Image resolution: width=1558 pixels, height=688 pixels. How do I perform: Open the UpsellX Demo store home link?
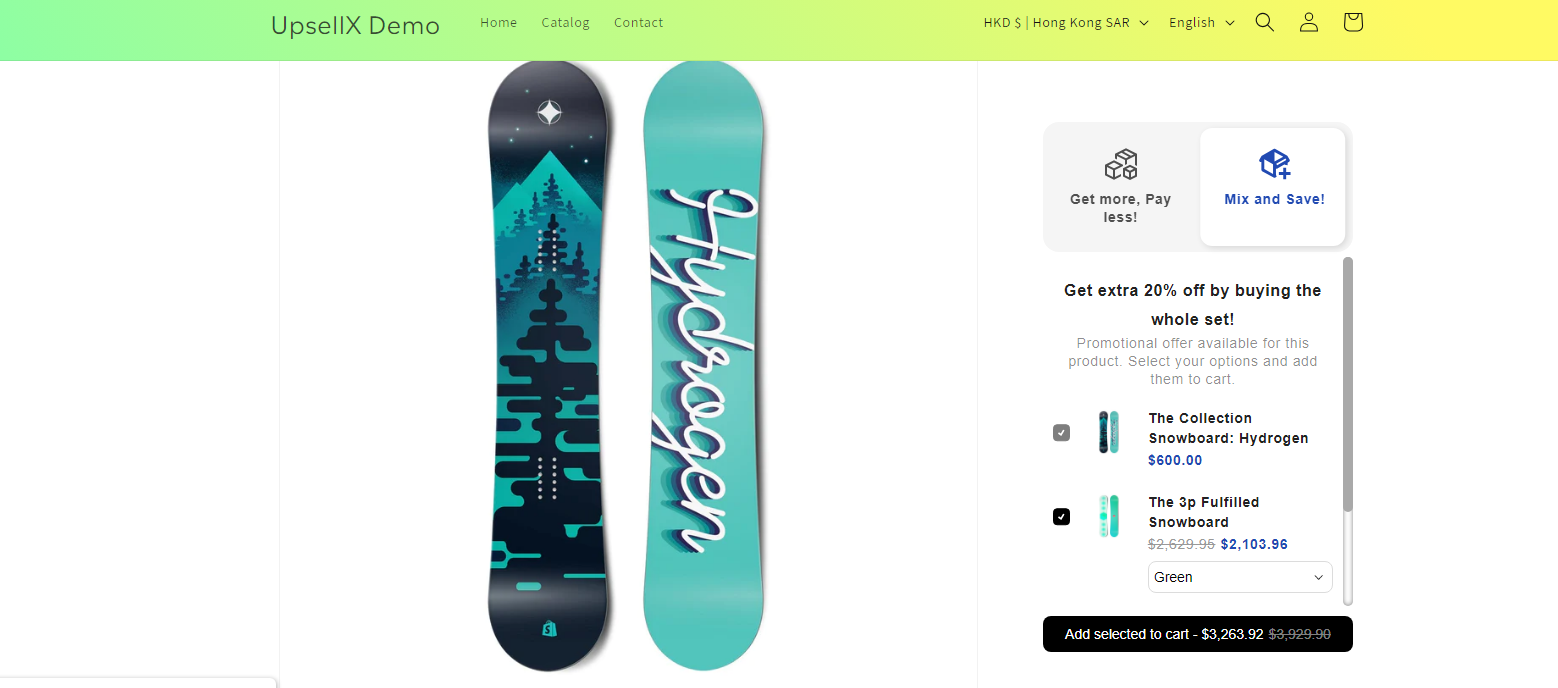pos(355,25)
